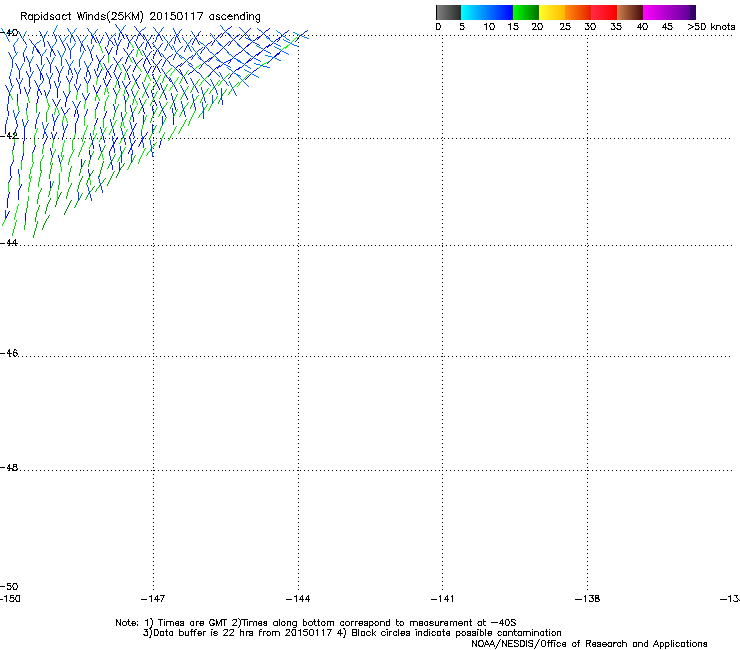Click the '>50 knots' legend label
This screenshot has width=740, height=650.
711,27
